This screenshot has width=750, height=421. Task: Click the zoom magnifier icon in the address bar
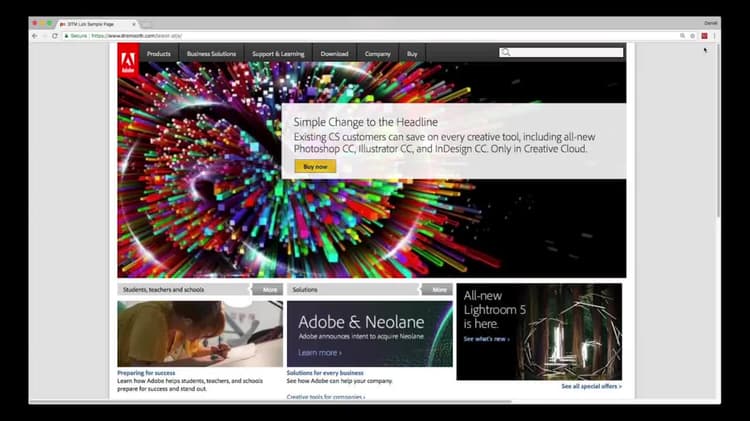682,36
